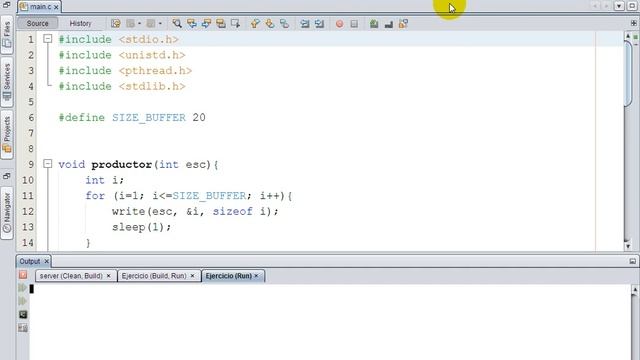Click the green toolbar icon after macro buttons

[374, 24]
